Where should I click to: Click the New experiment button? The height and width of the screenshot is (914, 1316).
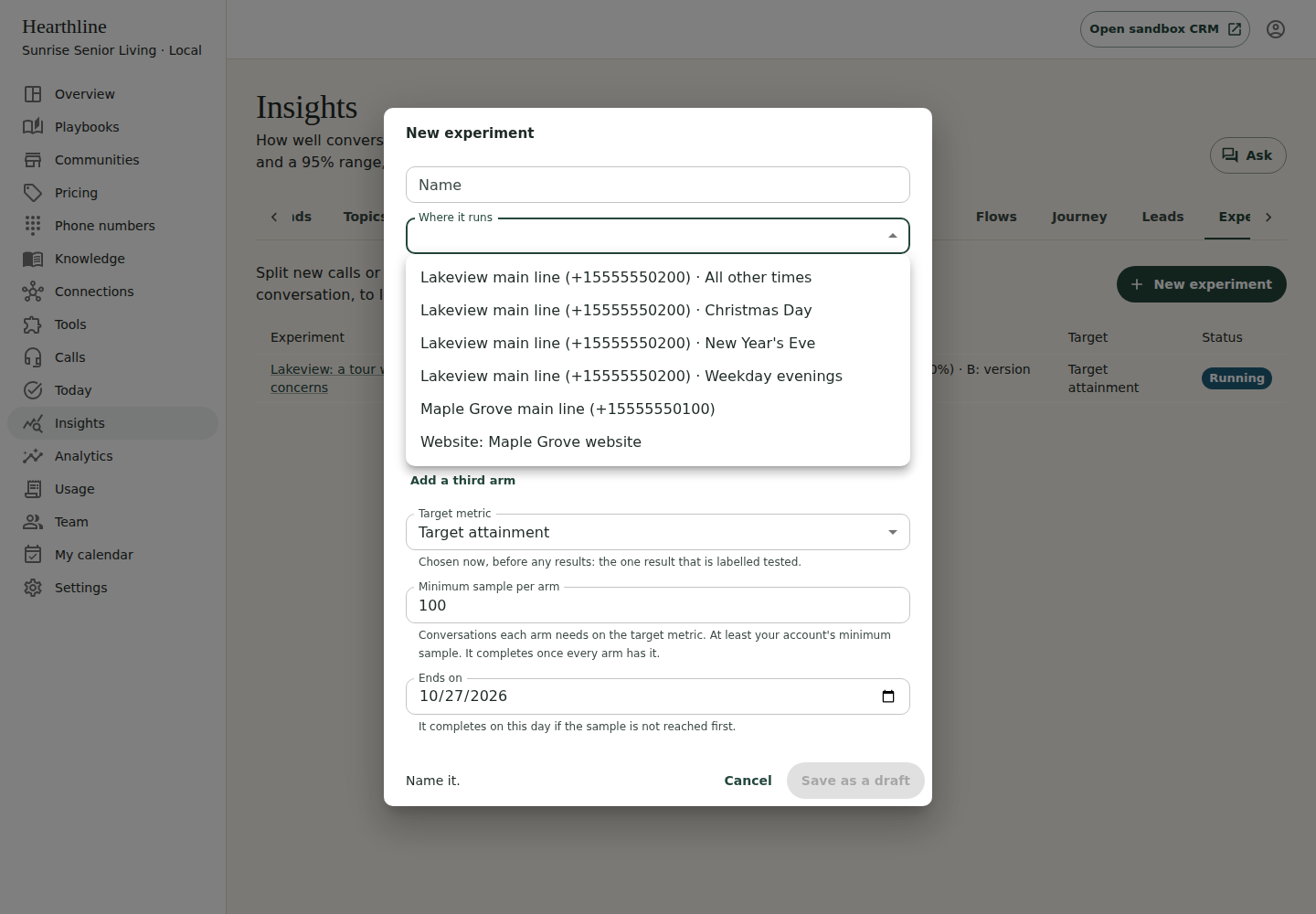(1201, 284)
